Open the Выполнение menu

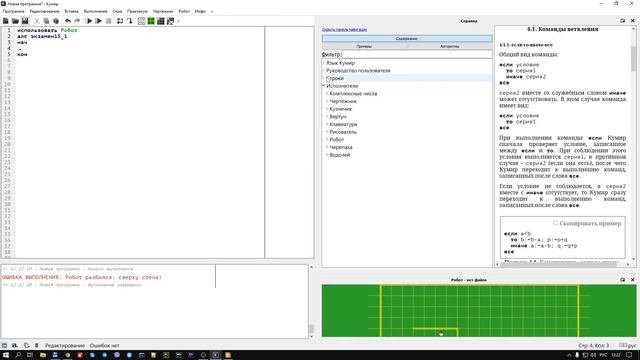pos(96,11)
